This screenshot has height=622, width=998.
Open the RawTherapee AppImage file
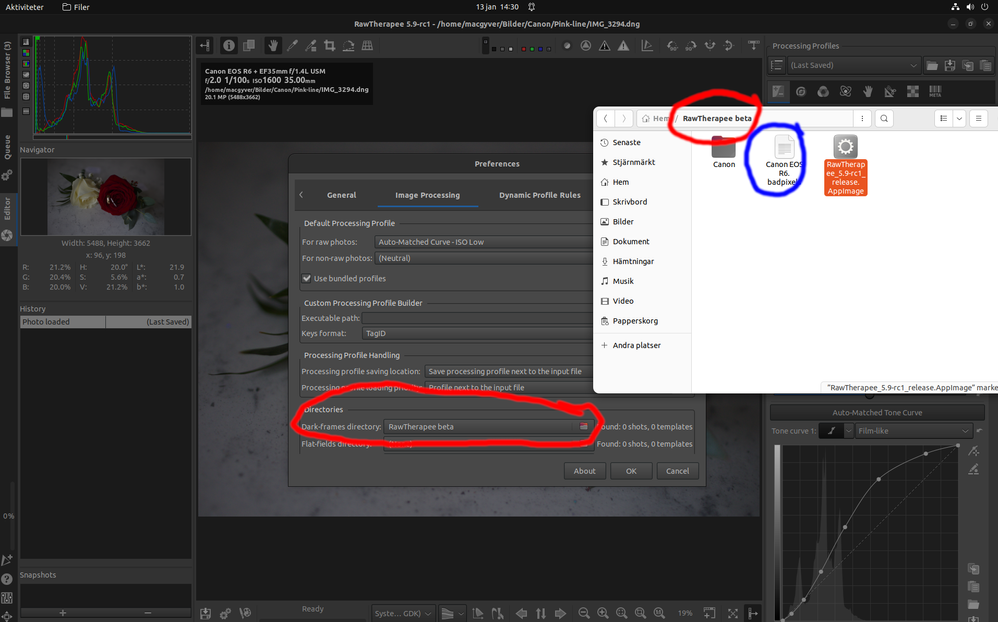(x=845, y=165)
